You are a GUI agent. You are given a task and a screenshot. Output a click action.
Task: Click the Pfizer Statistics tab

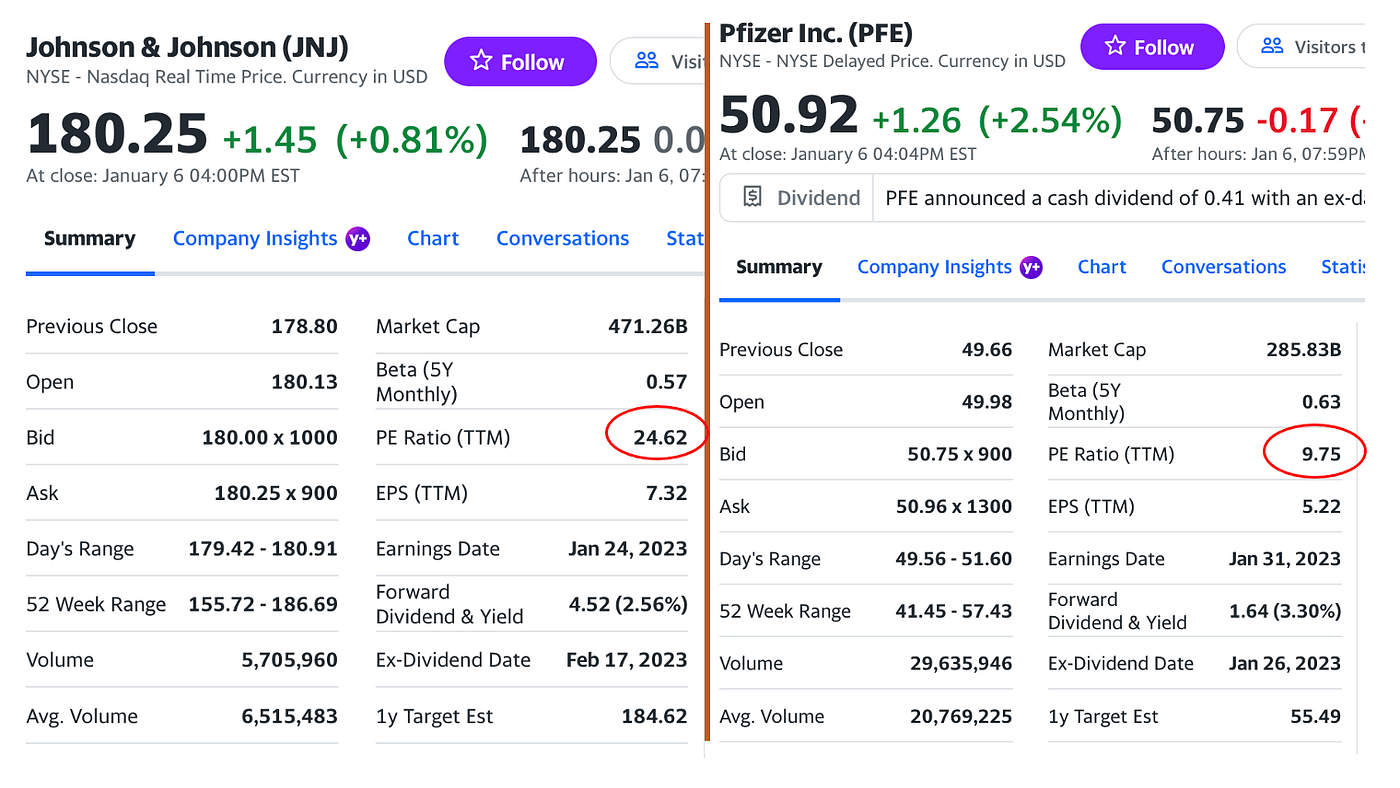pos(1342,267)
